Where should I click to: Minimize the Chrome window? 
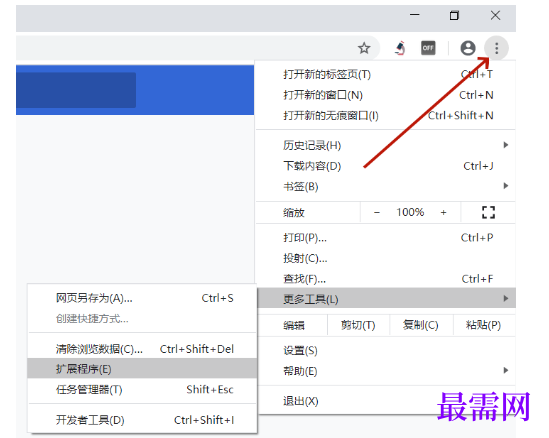click(415, 15)
